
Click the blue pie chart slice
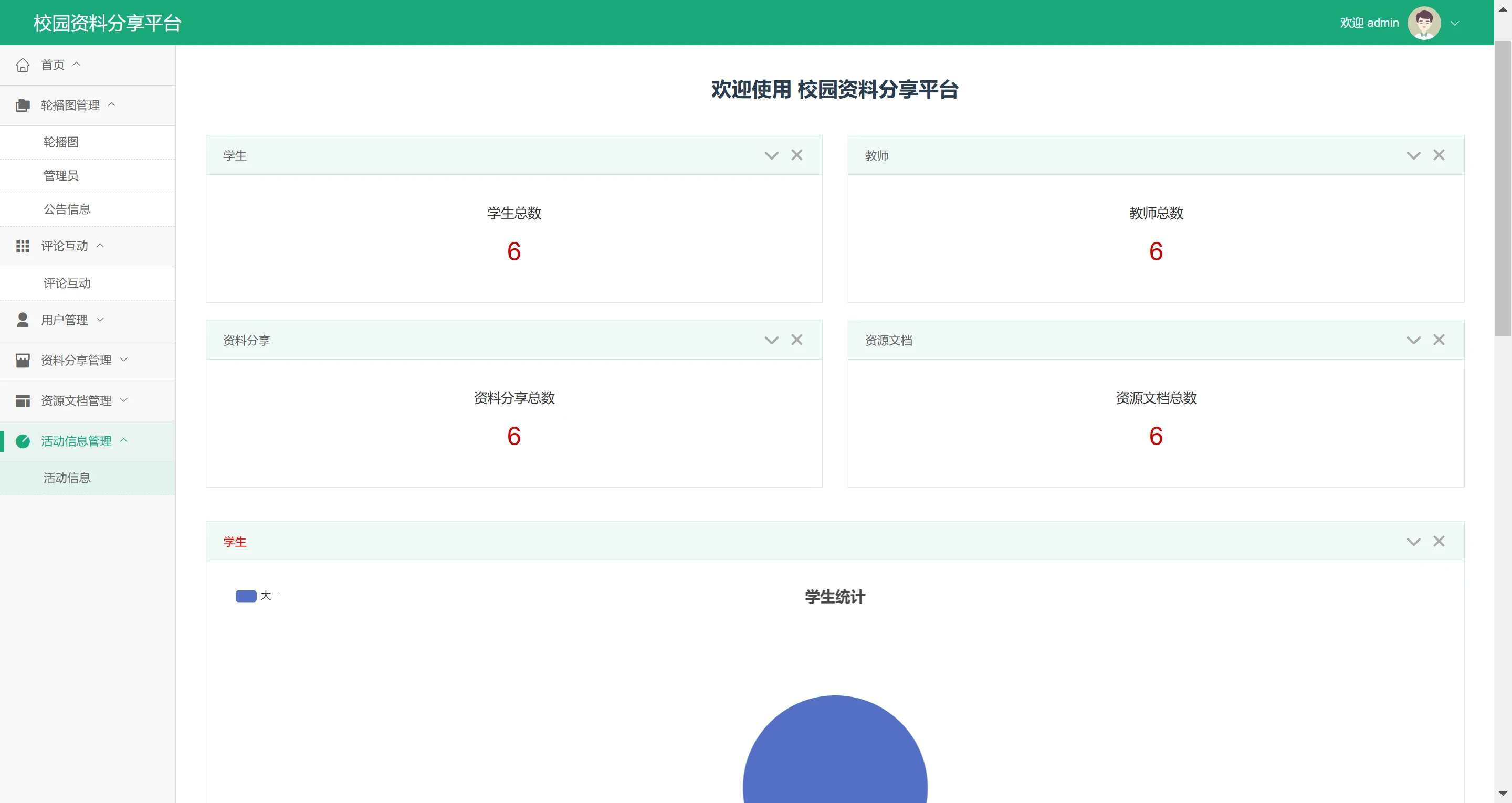[x=835, y=757]
